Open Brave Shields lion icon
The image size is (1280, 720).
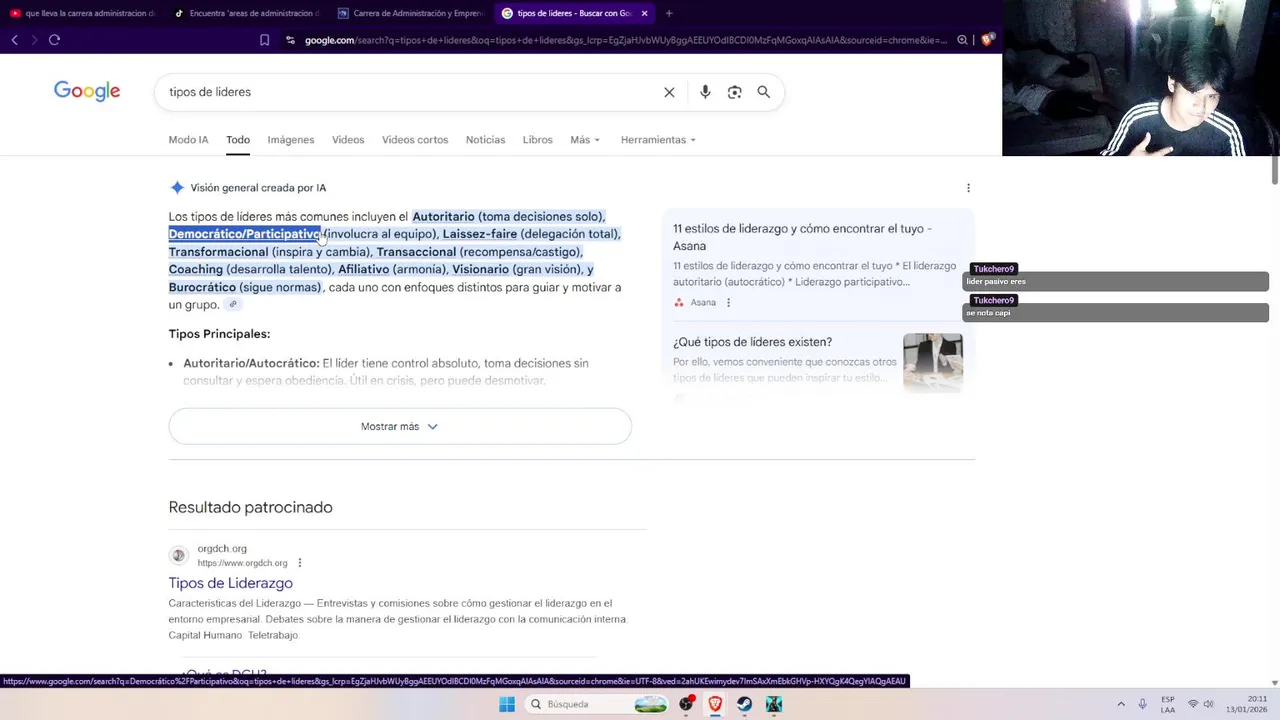coord(987,40)
